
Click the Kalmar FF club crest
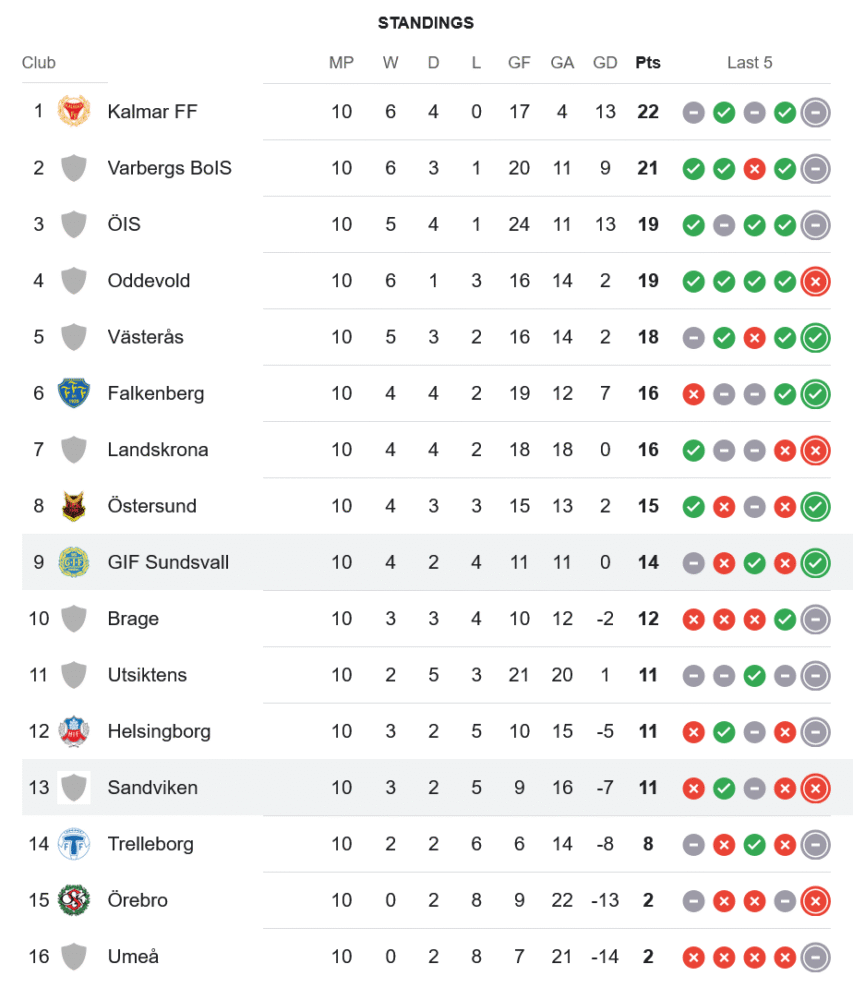[73, 112]
